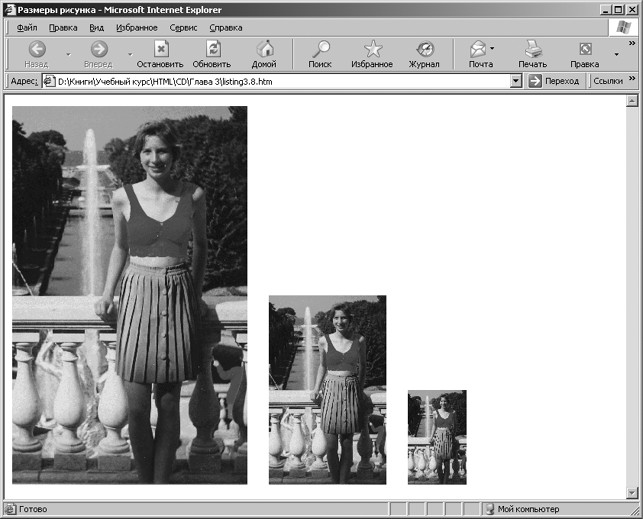643x519 pixels.
Task: Click the Назад (Back) arrow icon
Action: (37, 49)
